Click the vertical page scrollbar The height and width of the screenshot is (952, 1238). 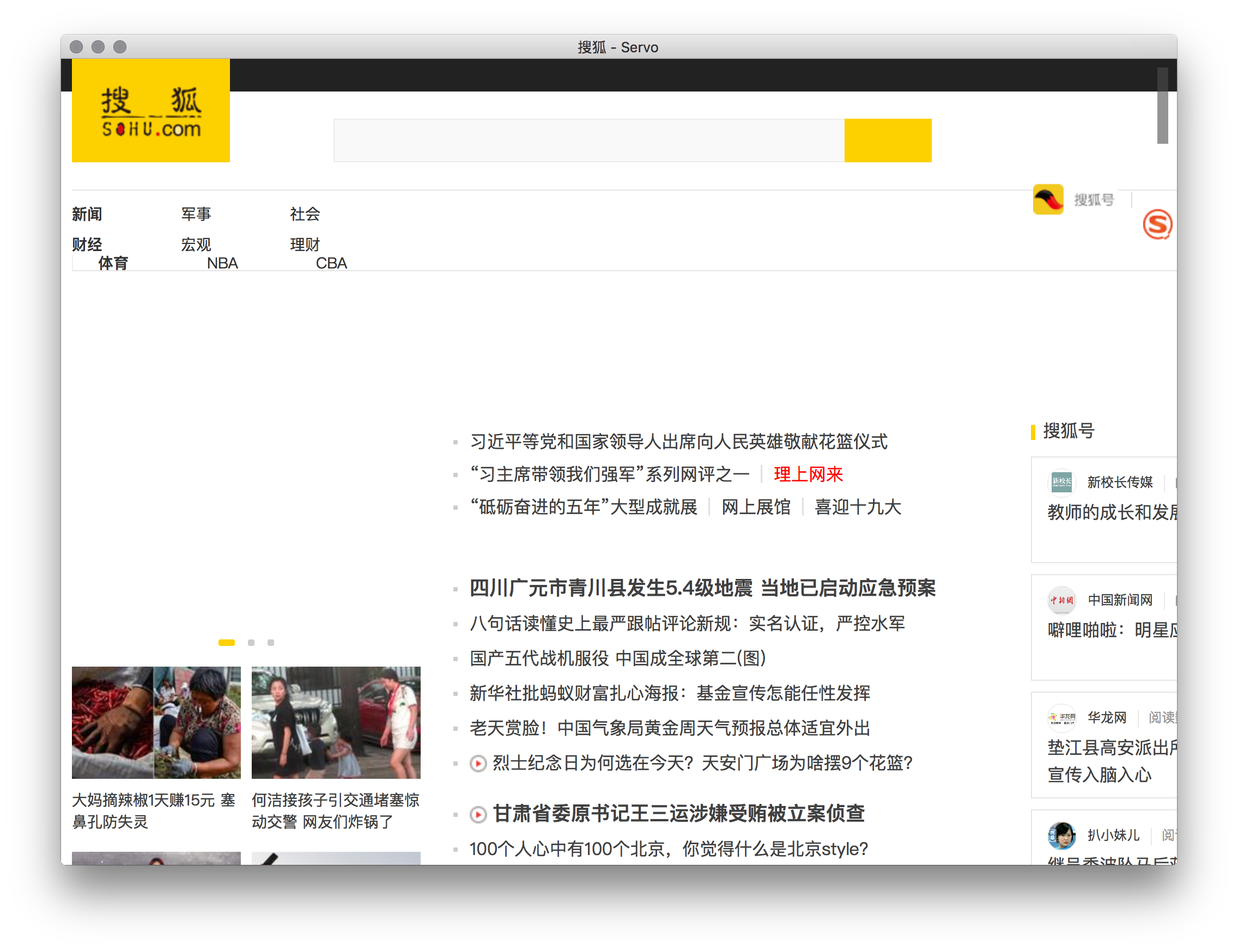[1162, 106]
